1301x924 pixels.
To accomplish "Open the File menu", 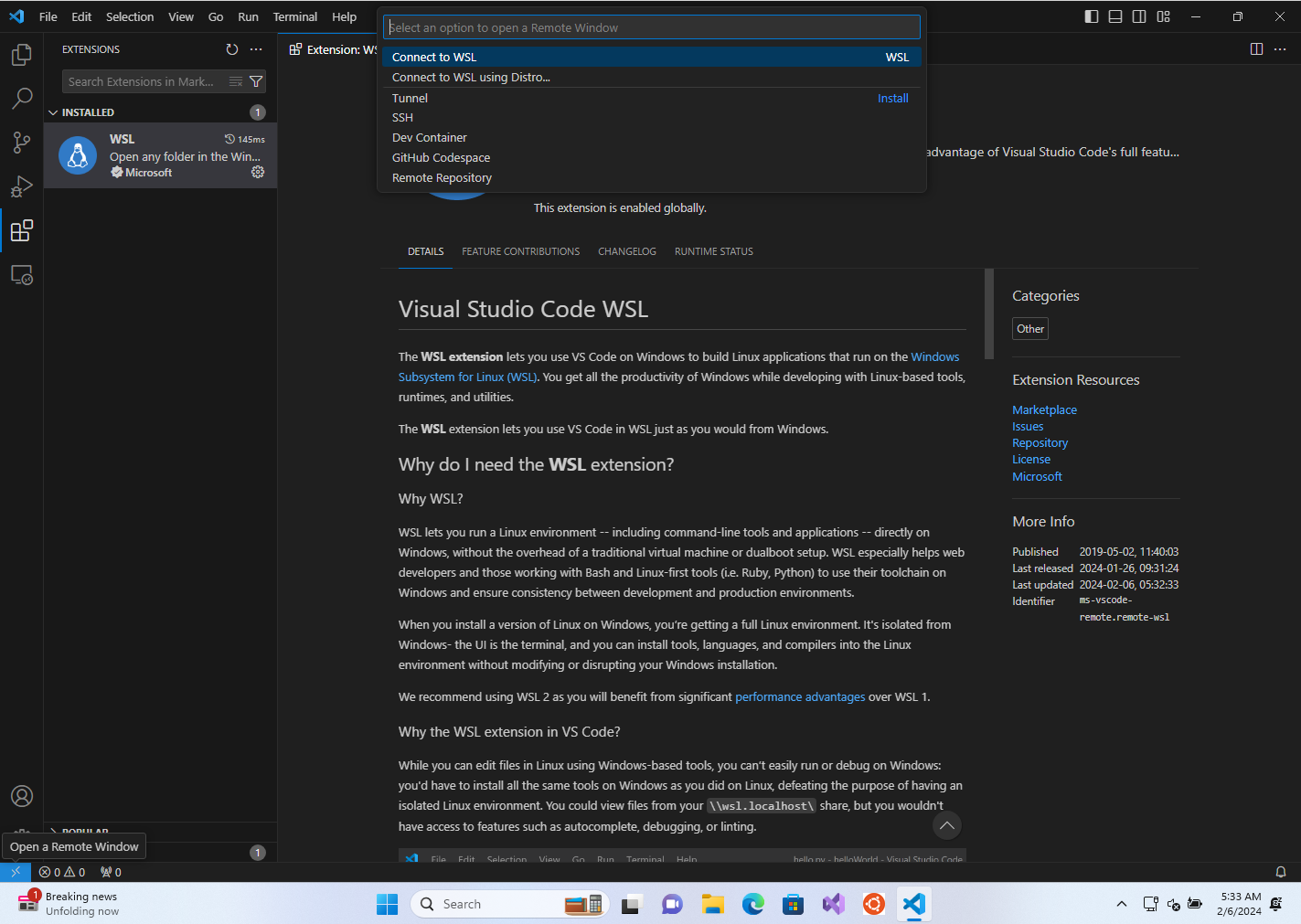I will (48, 16).
